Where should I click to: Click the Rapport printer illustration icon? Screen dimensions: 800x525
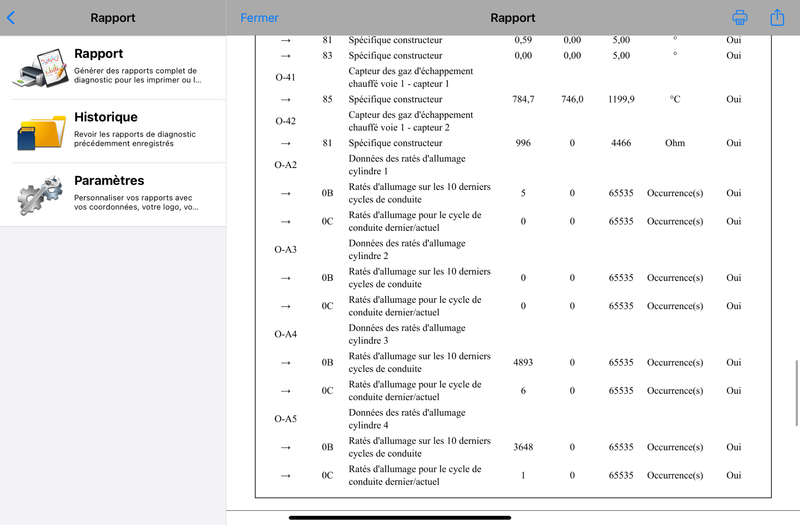point(41,68)
